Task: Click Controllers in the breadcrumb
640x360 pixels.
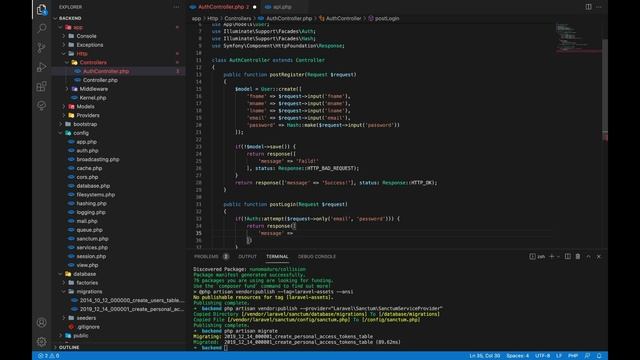Action: [x=238, y=18]
